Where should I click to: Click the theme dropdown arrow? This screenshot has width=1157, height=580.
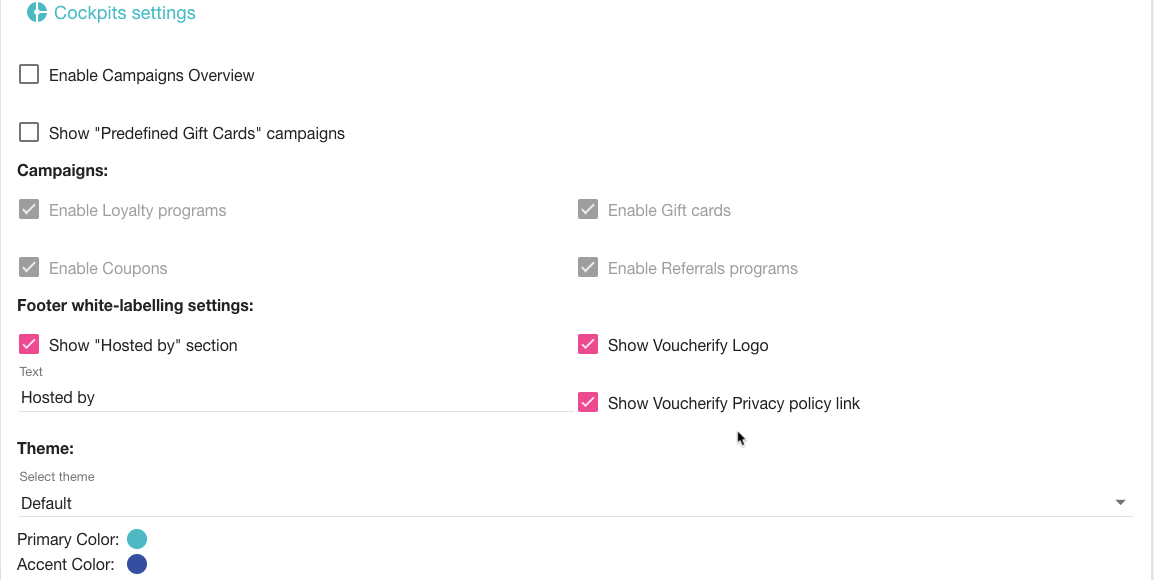[x=1120, y=503]
